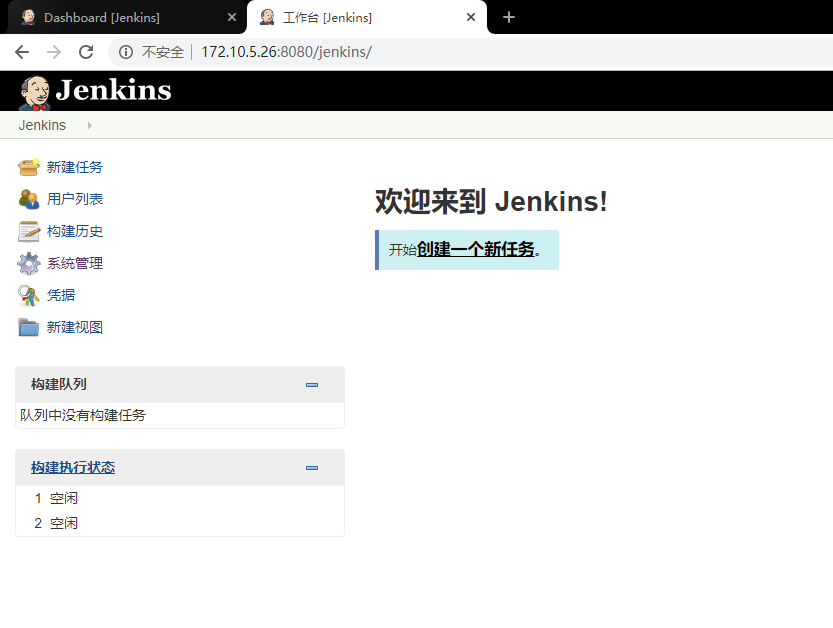
Task: Click the browser forward arrow
Action: 54,52
